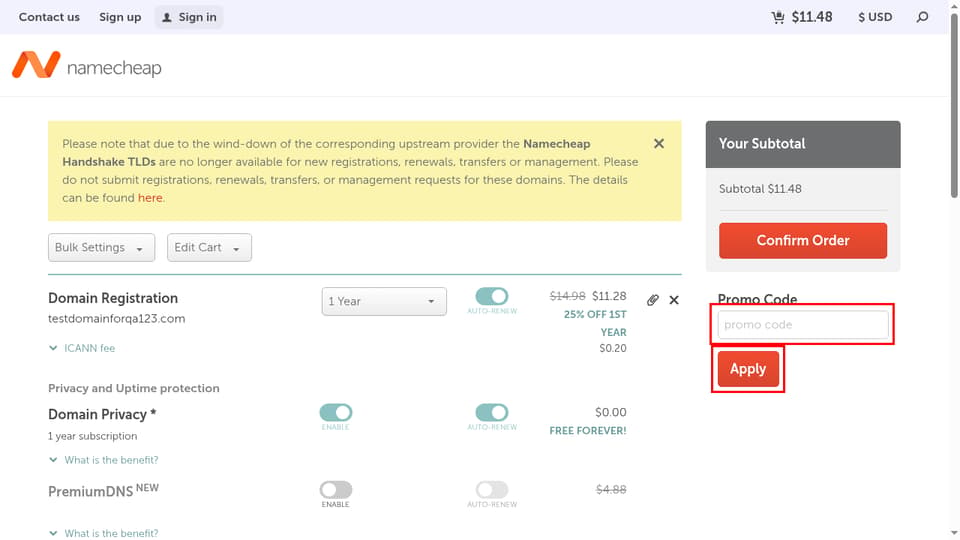Click the Confirm Order button
This screenshot has width=960, height=540.
pos(803,241)
